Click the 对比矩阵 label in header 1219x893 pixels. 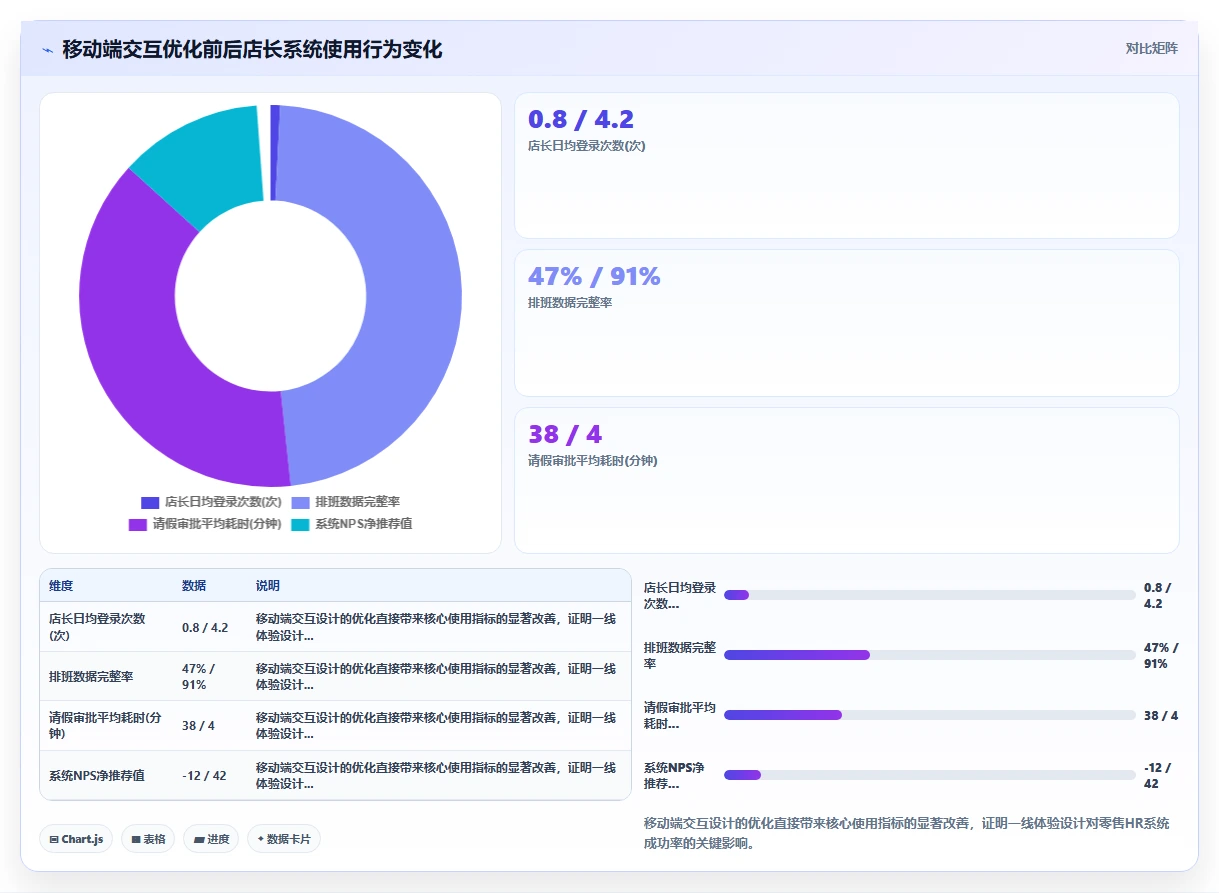coord(1151,48)
